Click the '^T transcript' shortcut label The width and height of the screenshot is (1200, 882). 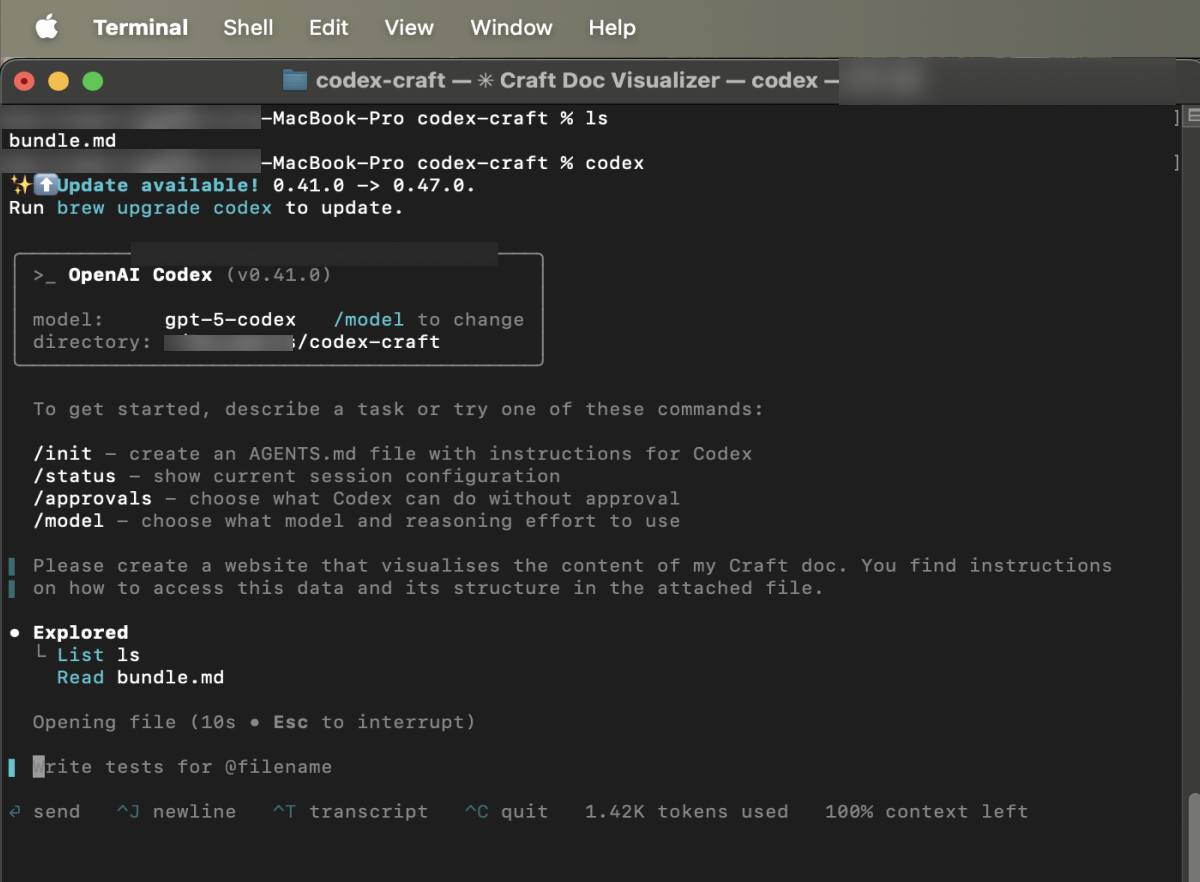pyautogui.click(x=350, y=811)
